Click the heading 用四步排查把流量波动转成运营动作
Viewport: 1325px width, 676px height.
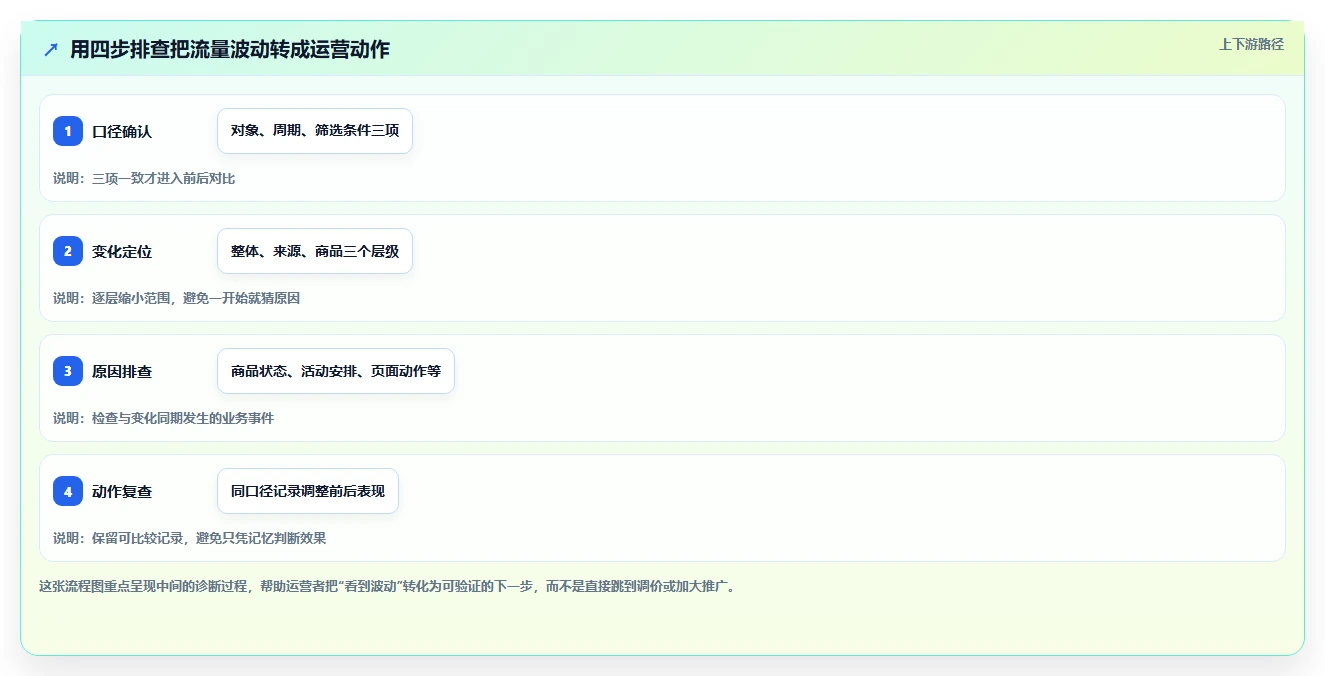point(230,49)
